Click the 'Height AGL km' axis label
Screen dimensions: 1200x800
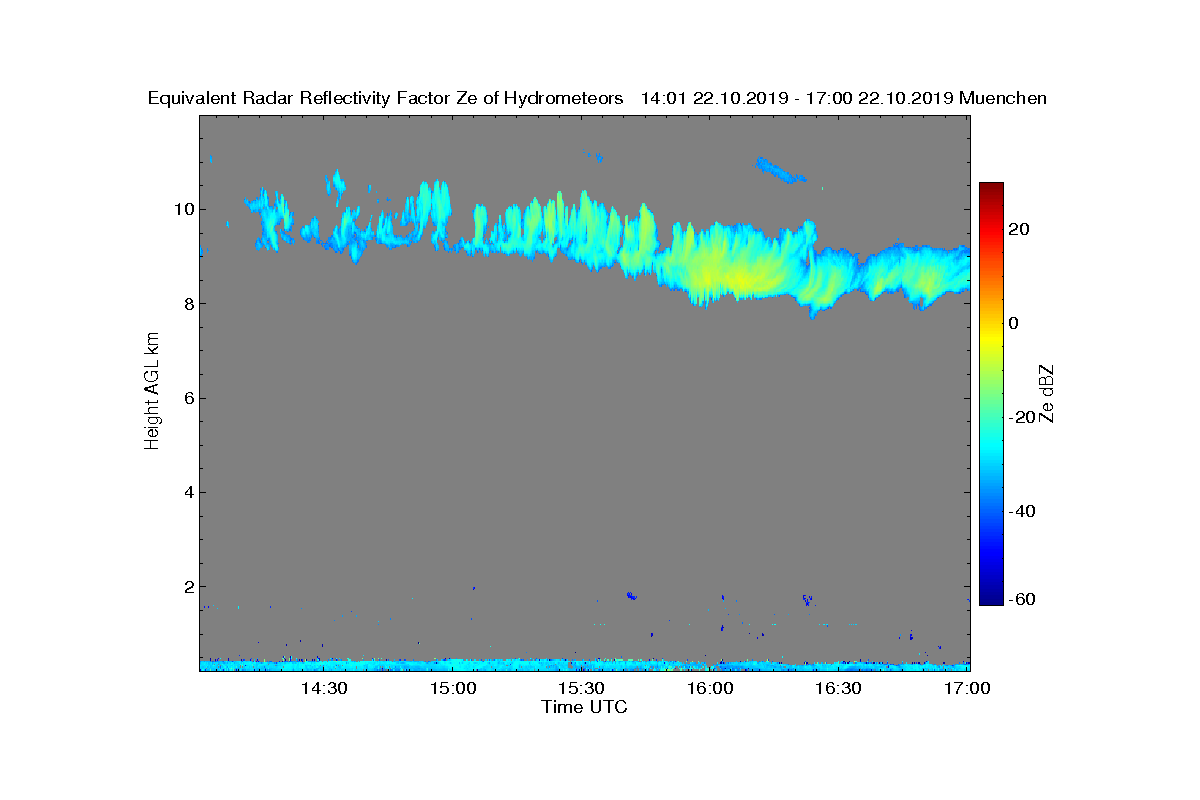[152, 391]
